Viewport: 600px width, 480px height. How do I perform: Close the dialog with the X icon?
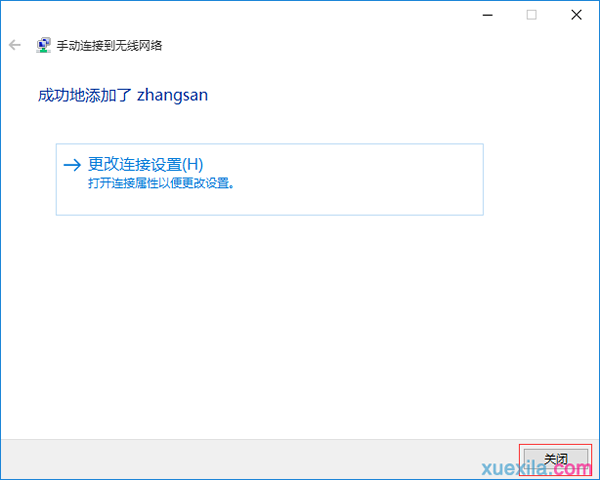click(x=576, y=15)
